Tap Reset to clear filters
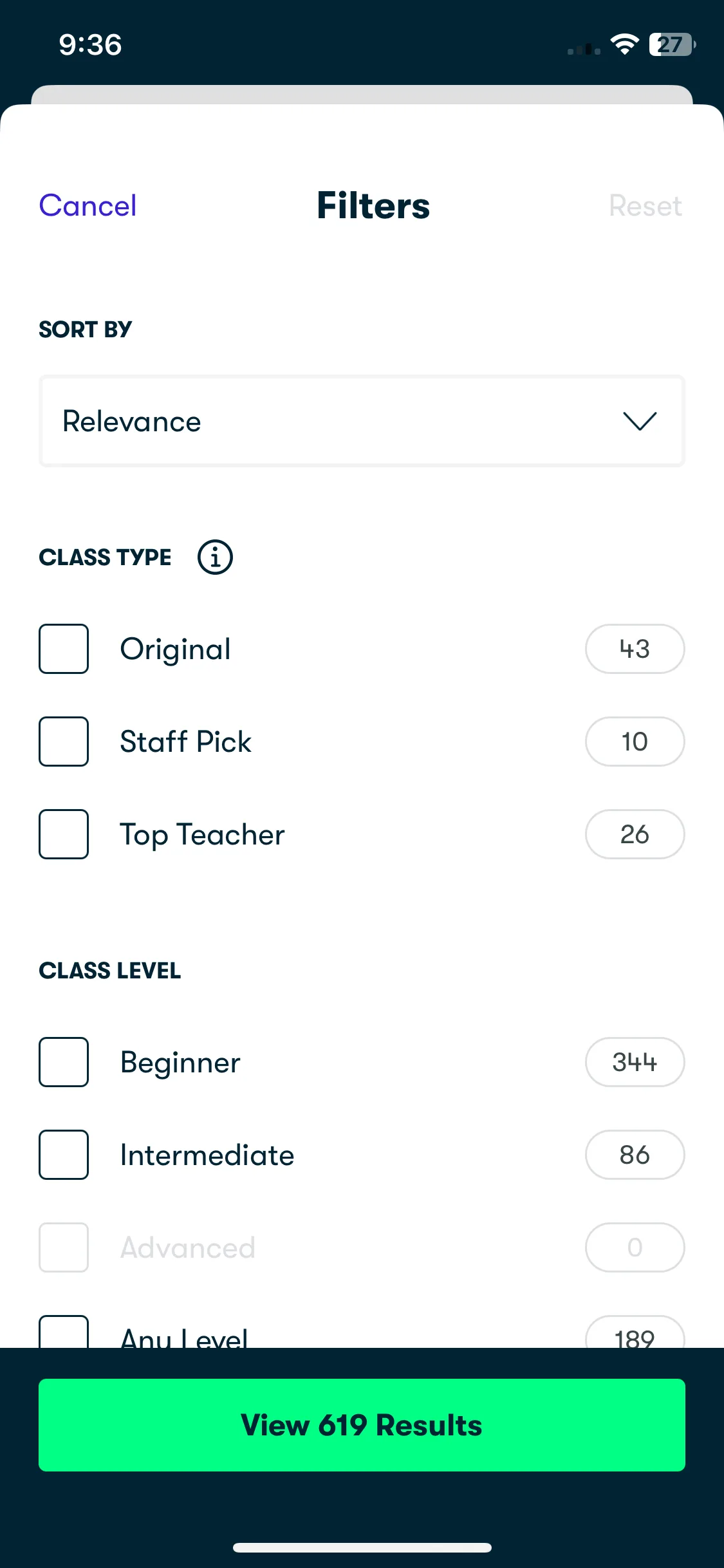The image size is (724, 1568). tap(645, 206)
